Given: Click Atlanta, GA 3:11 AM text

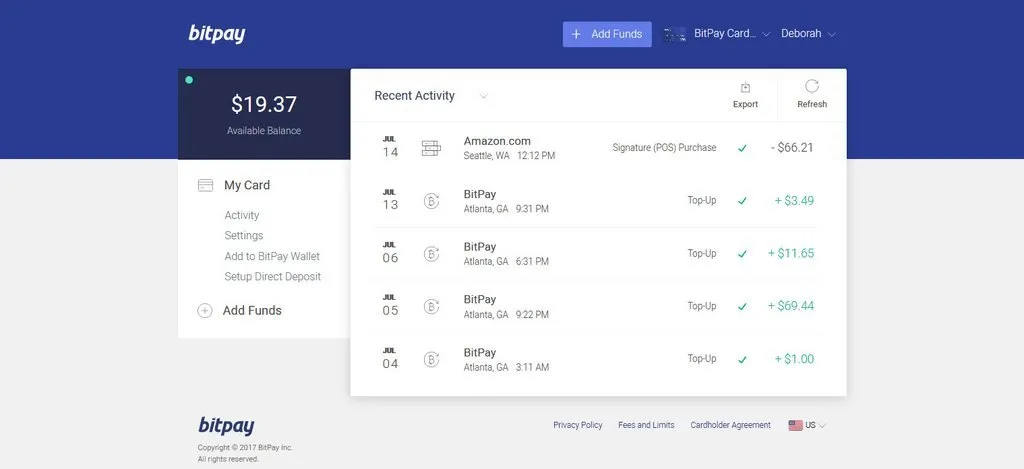Looking at the screenshot, I should 506,367.
